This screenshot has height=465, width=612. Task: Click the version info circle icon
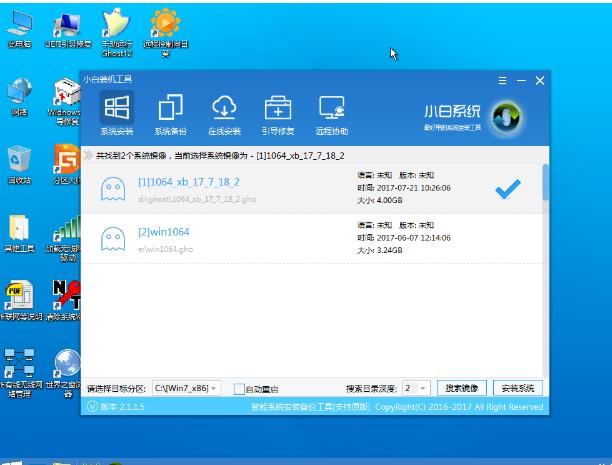[92, 406]
